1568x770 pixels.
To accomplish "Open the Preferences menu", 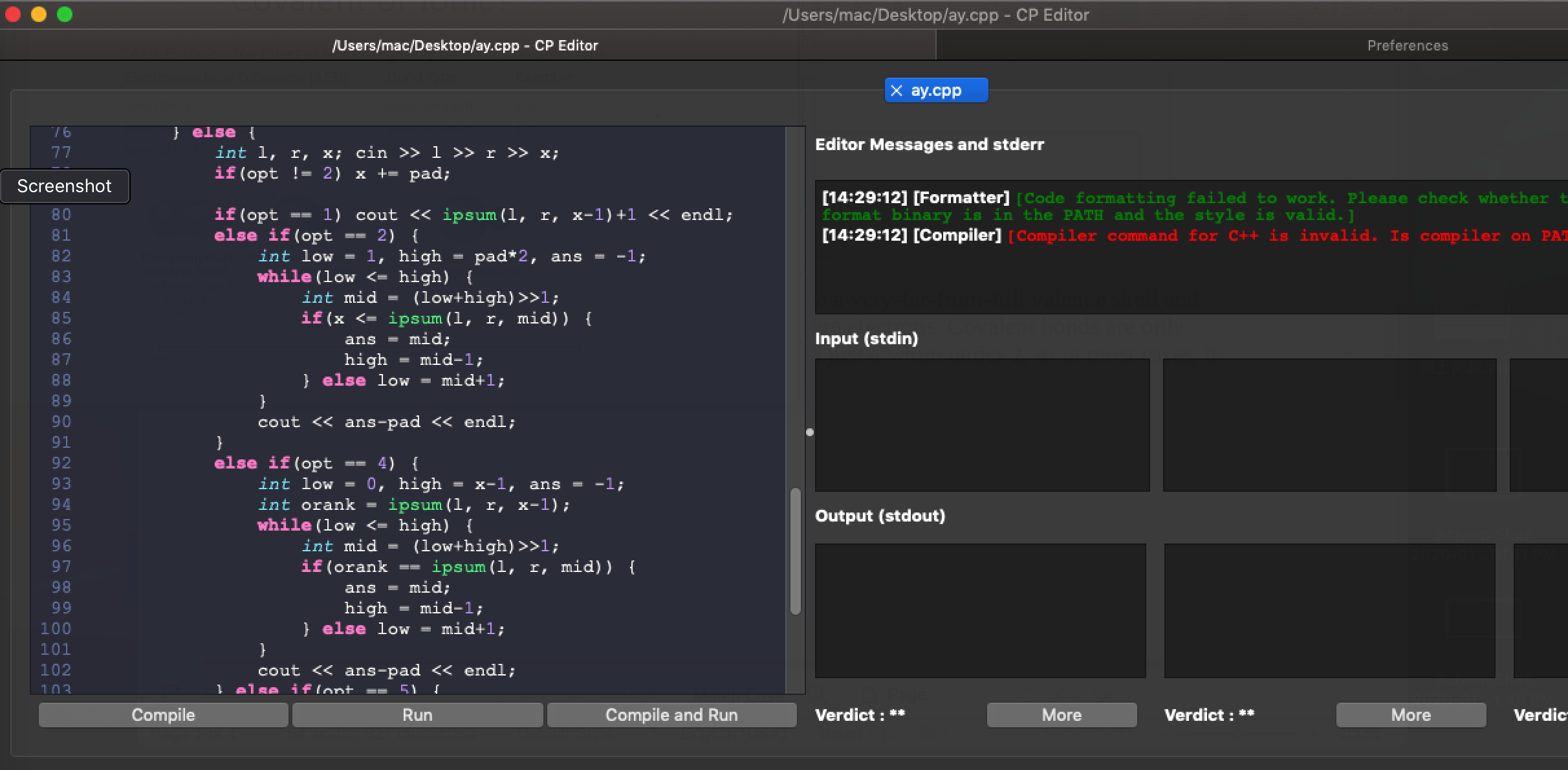I will [1408, 45].
